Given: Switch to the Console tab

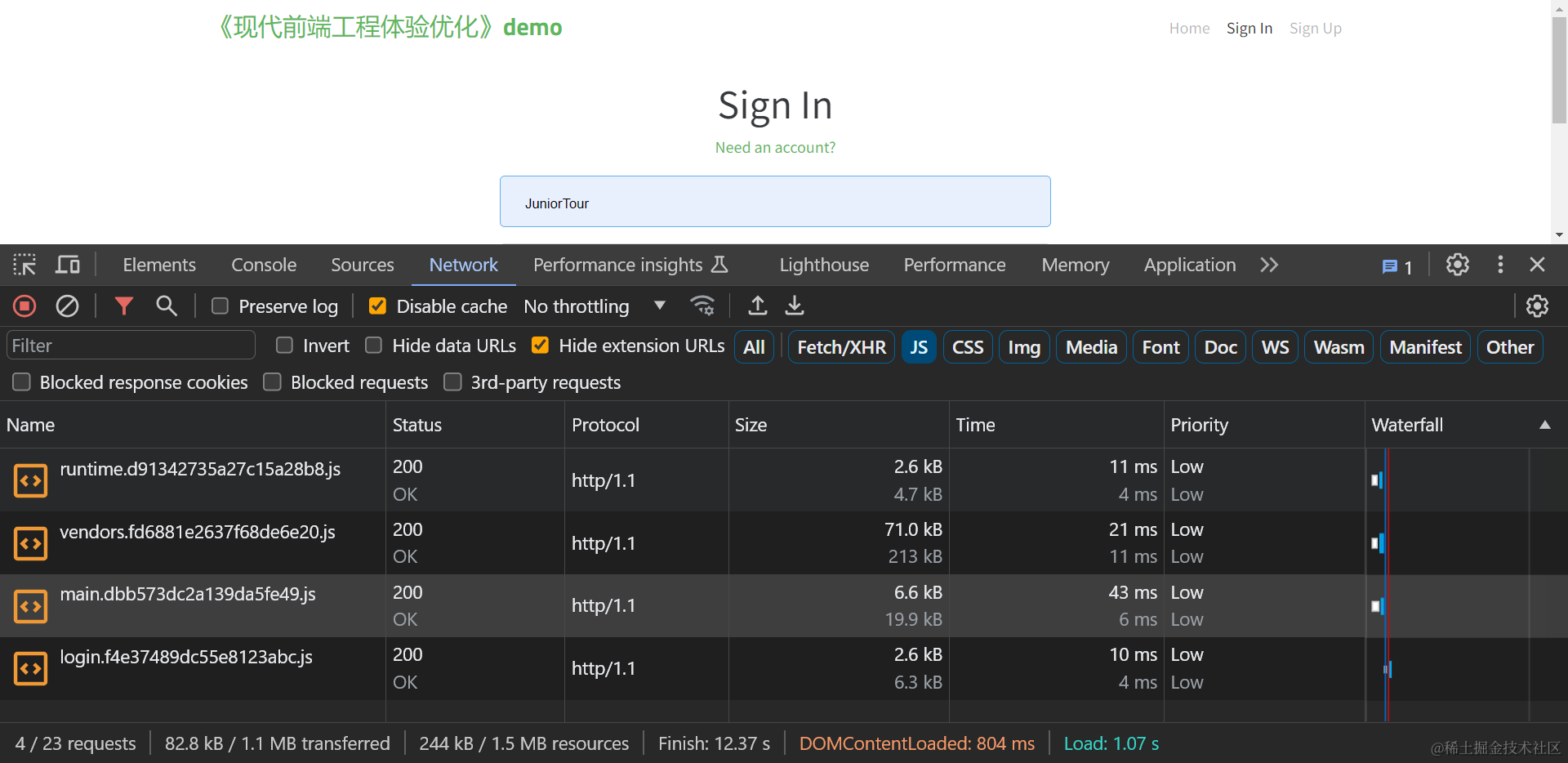Looking at the screenshot, I should pyautogui.click(x=264, y=265).
